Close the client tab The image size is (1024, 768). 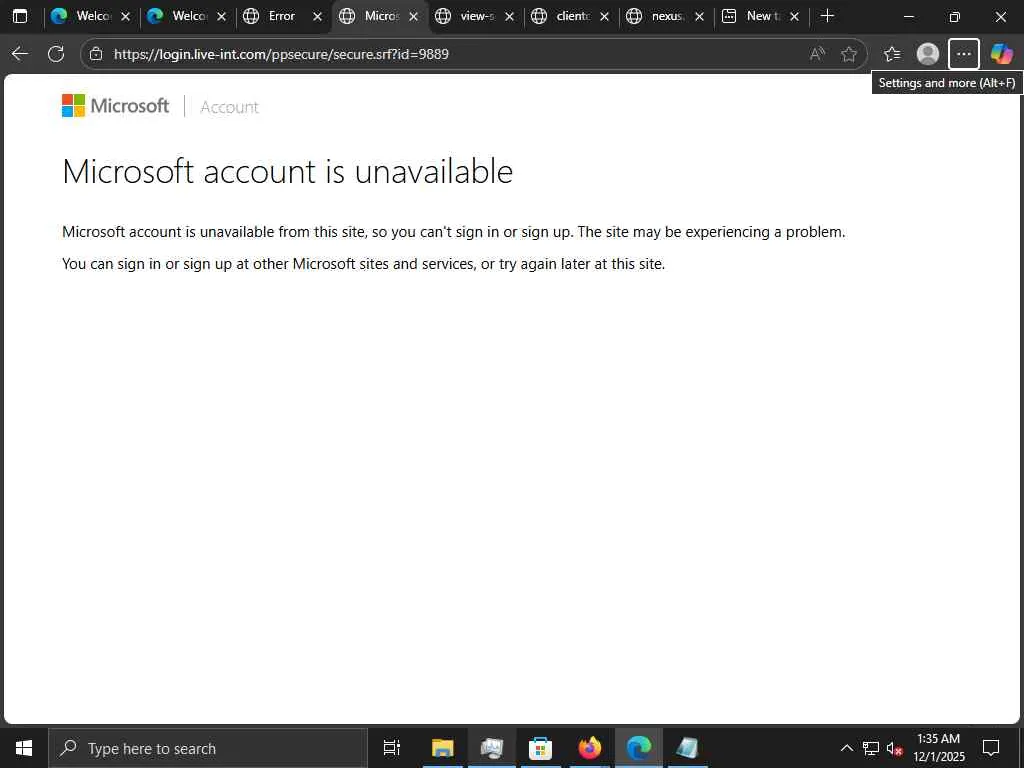(x=605, y=16)
